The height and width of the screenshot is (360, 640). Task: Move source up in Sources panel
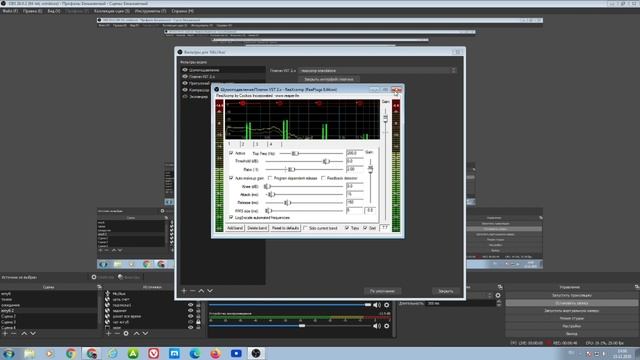[136, 333]
